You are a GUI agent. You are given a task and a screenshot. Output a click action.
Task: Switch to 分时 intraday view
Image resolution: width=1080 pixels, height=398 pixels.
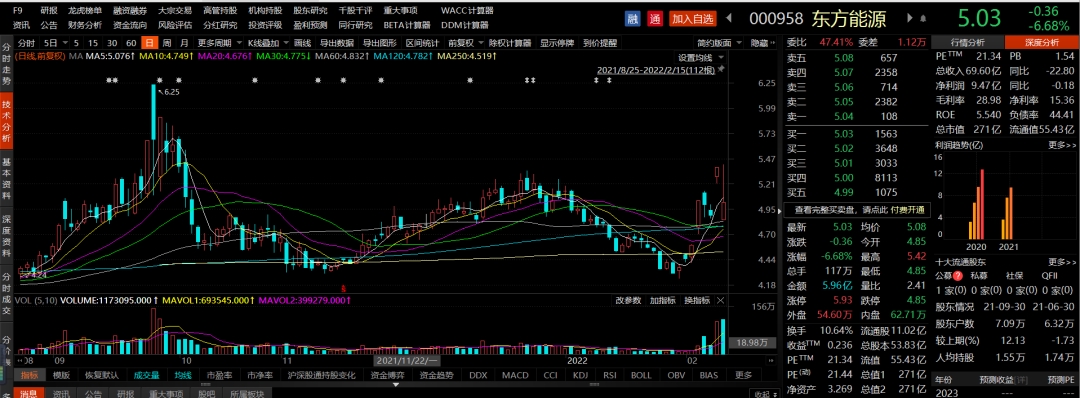point(25,43)
